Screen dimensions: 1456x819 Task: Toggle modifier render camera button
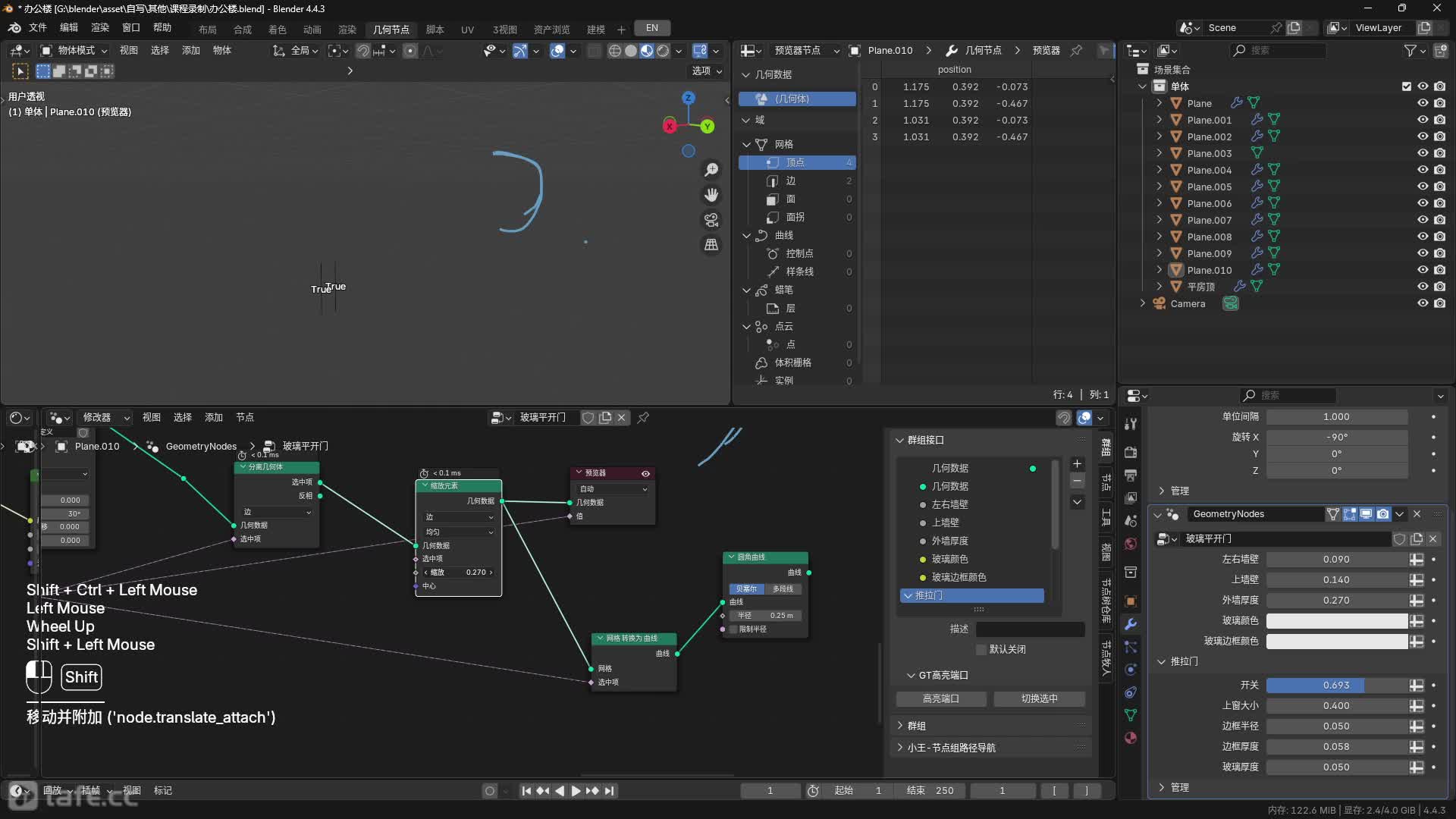pos(1383,514)
